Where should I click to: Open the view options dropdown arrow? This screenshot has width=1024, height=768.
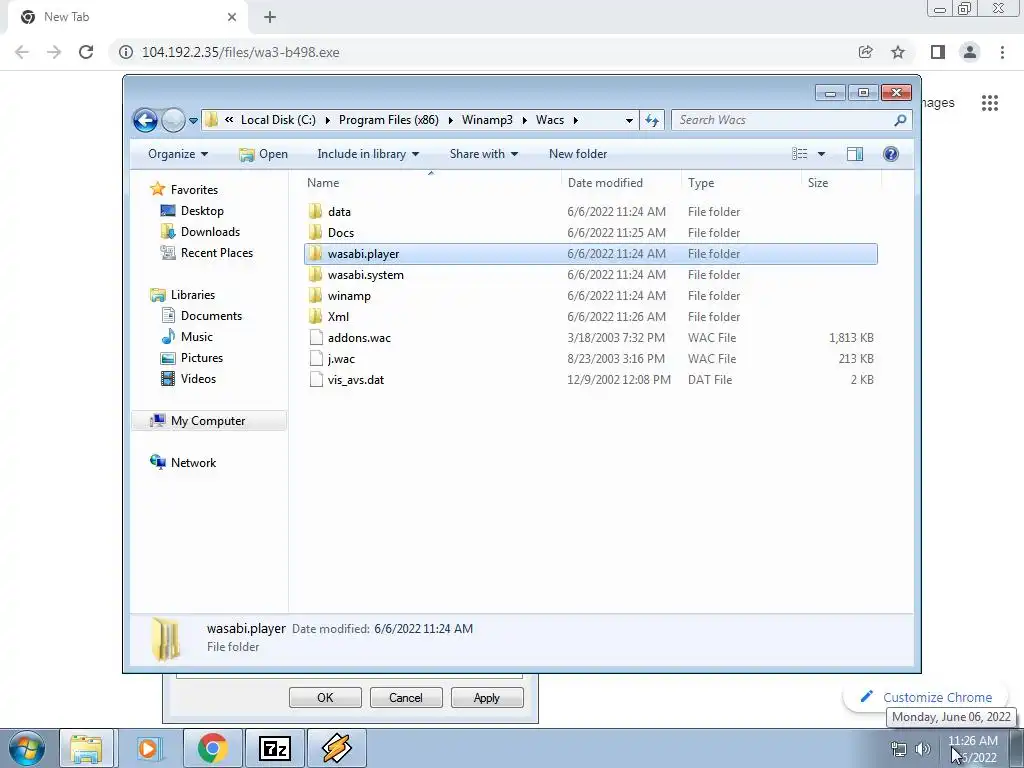(822, 154)
